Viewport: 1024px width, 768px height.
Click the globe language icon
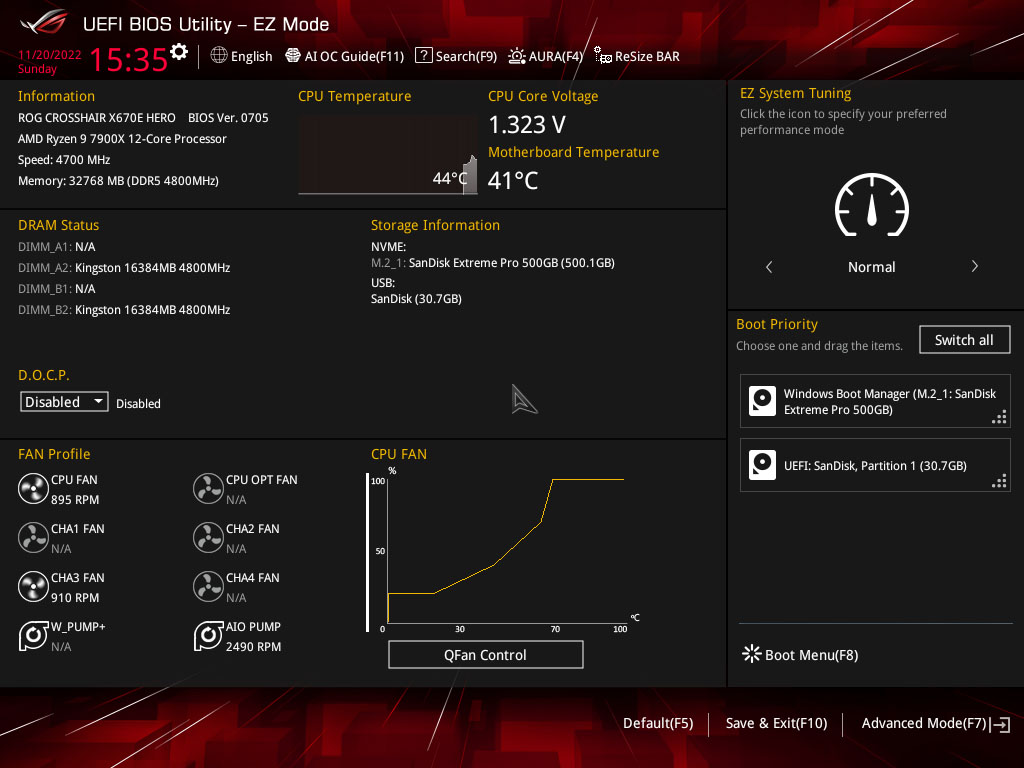tap(219, 56)
